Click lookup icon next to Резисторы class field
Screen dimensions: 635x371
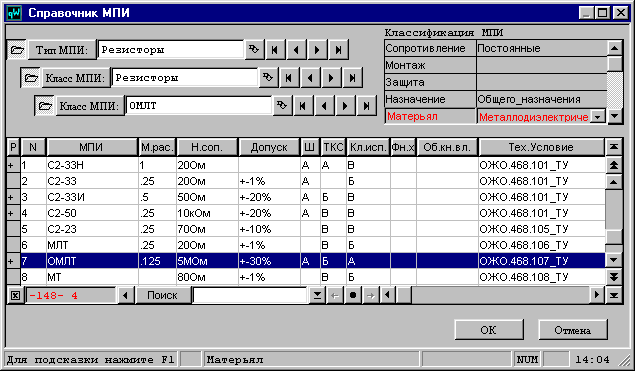268,78
